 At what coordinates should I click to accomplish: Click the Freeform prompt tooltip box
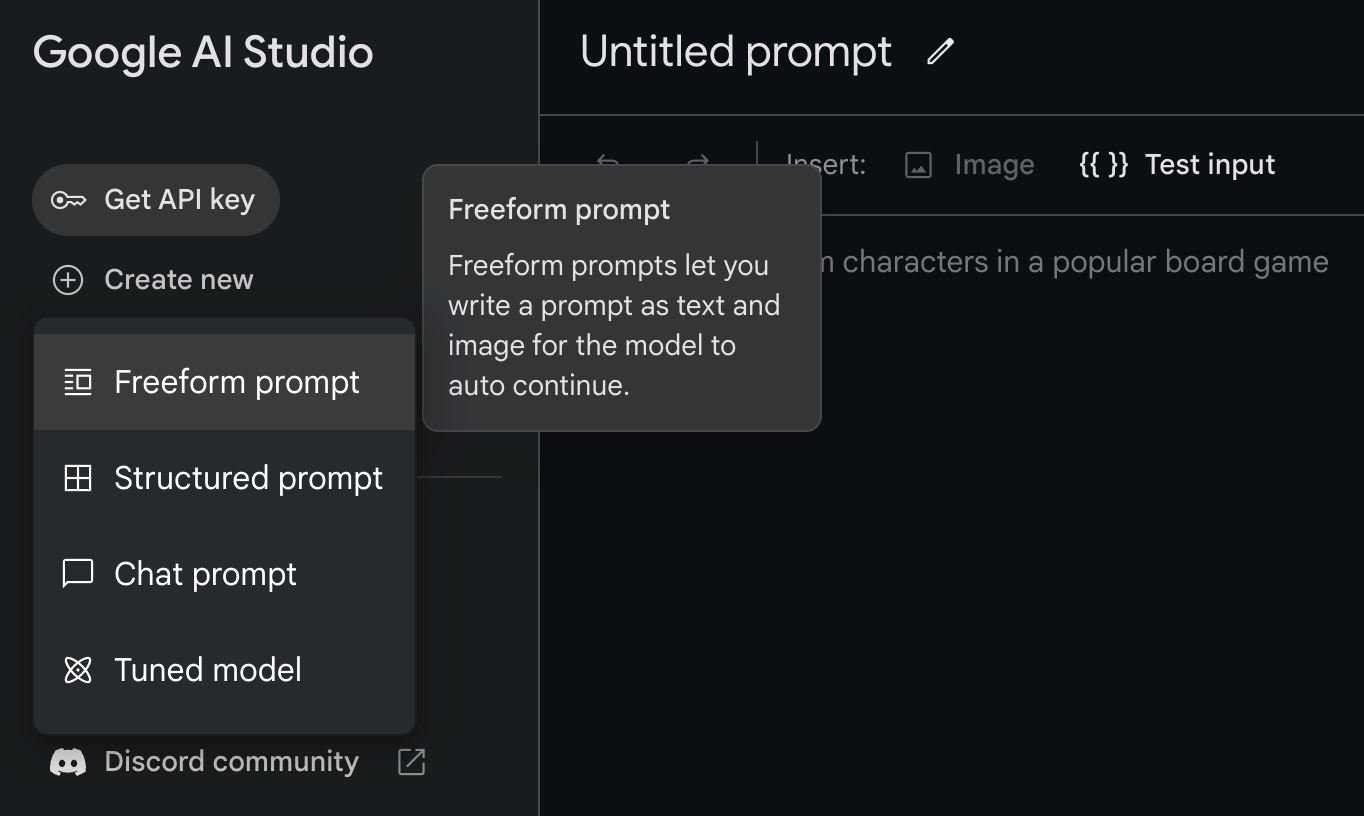pos(621,298)
